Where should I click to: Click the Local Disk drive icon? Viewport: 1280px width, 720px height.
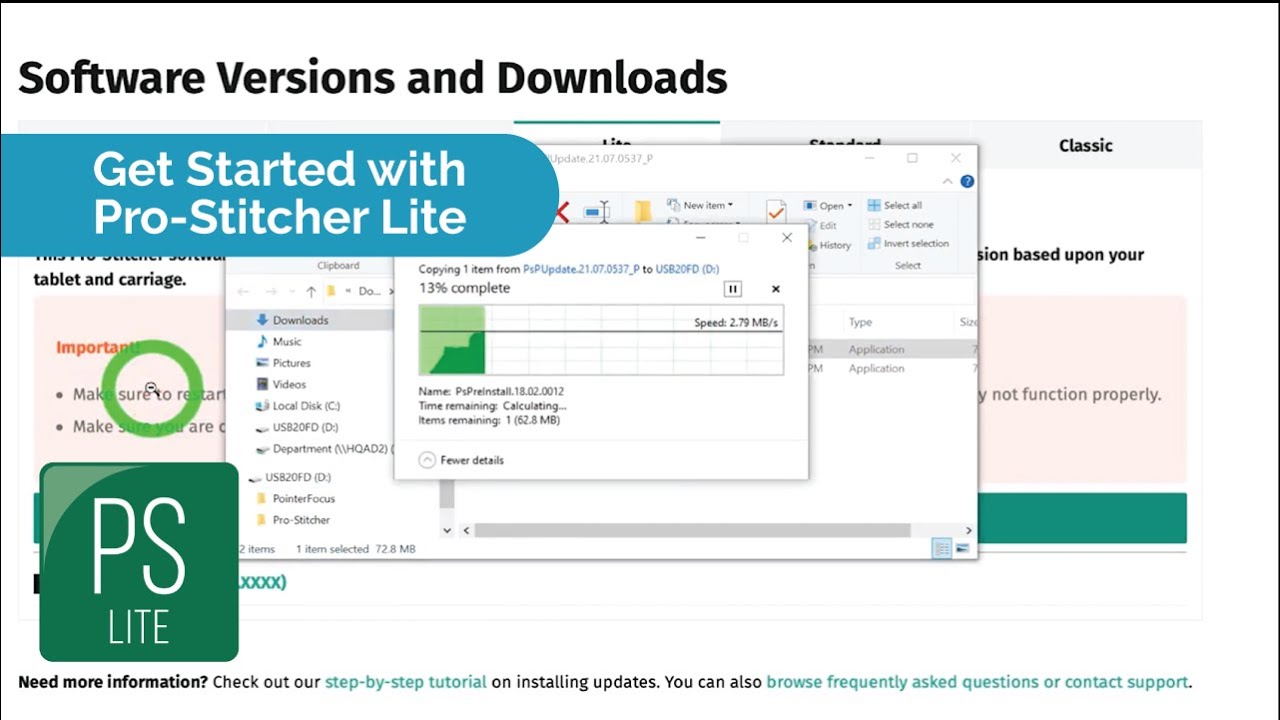click(x=262, y=406)
